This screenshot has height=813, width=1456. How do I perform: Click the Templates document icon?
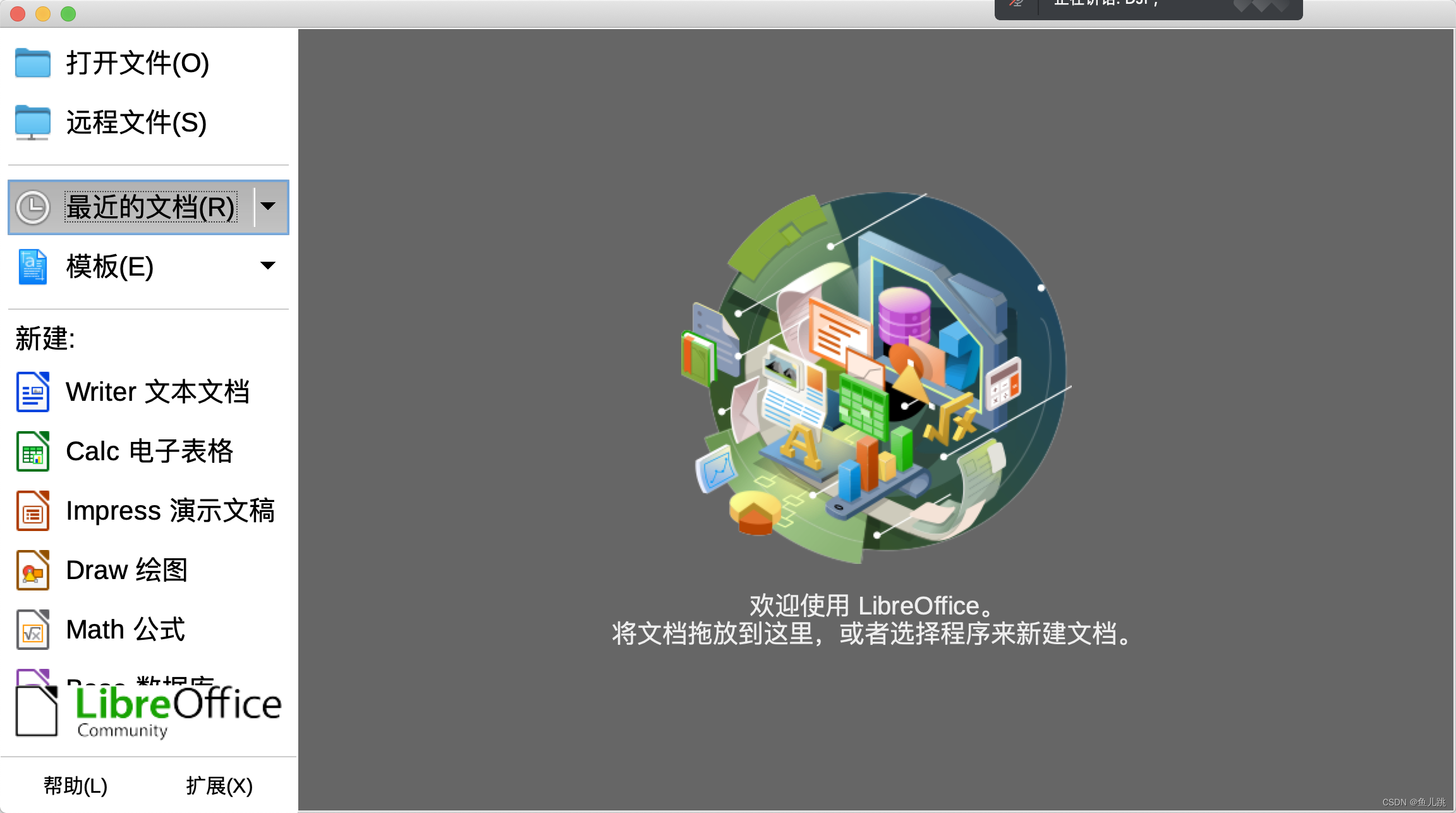32,266
